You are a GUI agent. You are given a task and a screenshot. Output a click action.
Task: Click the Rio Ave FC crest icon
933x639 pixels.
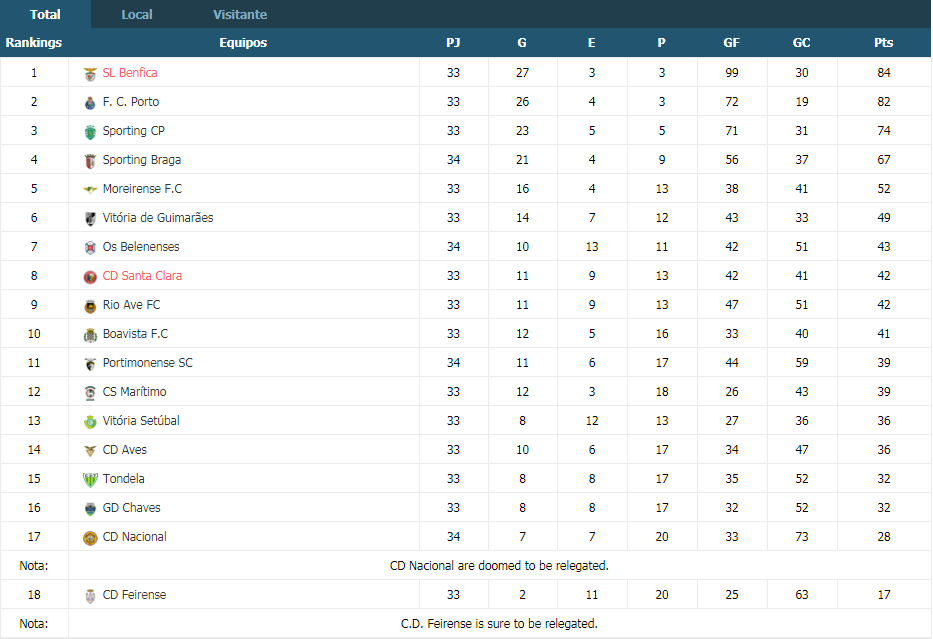[90, 306]
